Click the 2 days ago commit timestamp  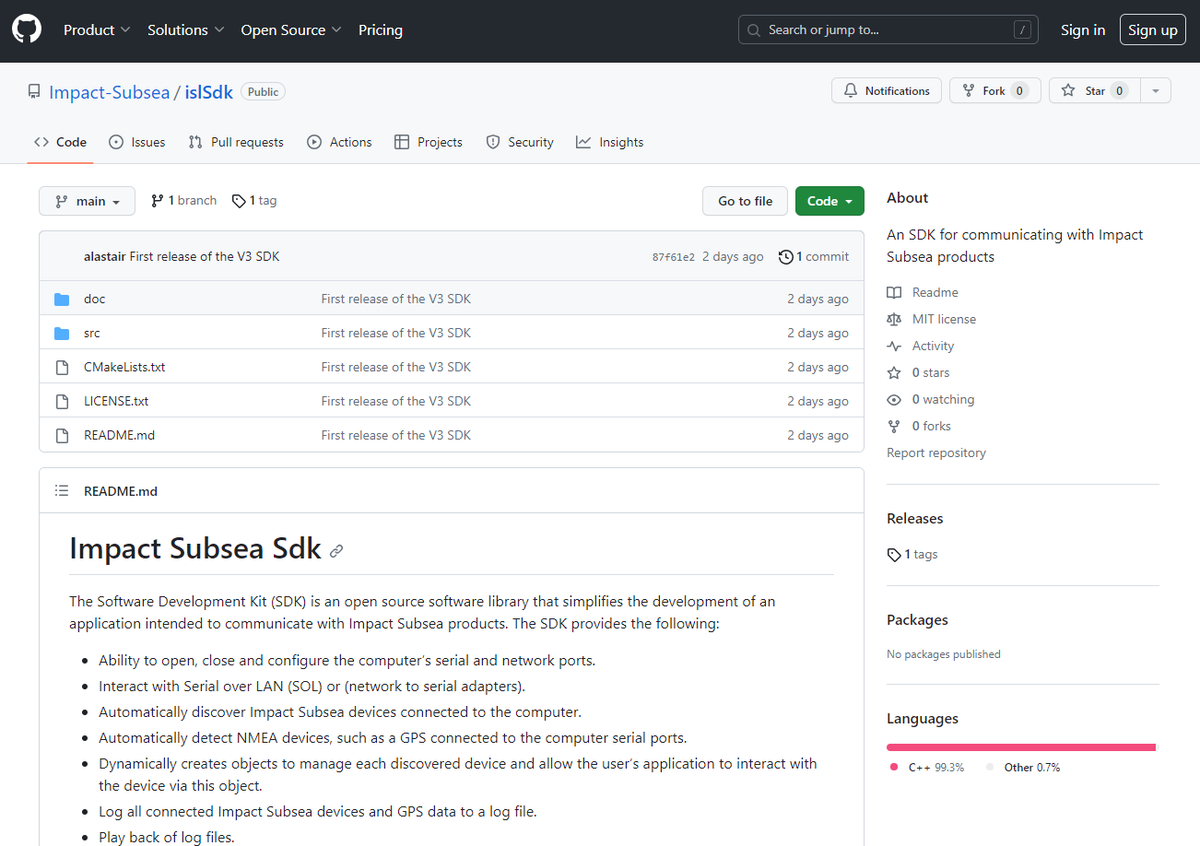(733, 257)
